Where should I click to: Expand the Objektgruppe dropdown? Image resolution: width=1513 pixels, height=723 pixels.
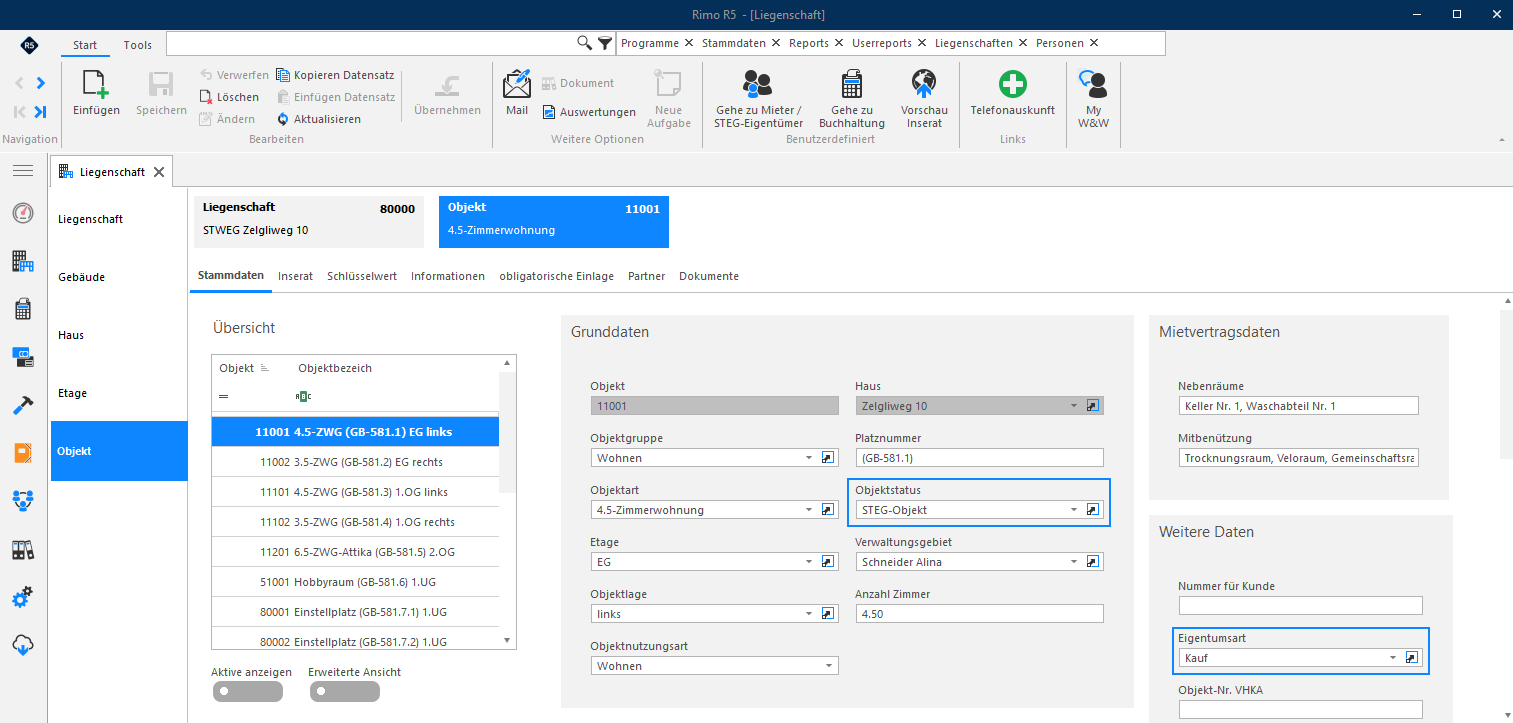(x=809, y=458)
